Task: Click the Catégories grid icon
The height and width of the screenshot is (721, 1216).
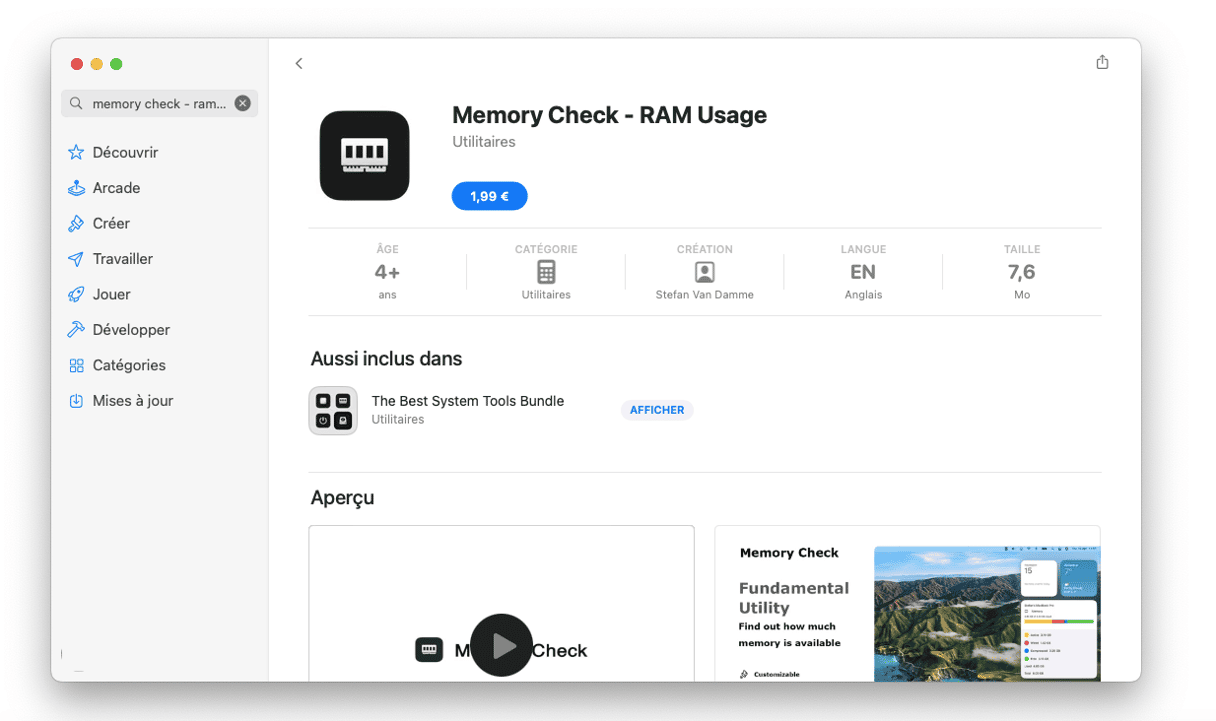Action: [x=76, y=365]
